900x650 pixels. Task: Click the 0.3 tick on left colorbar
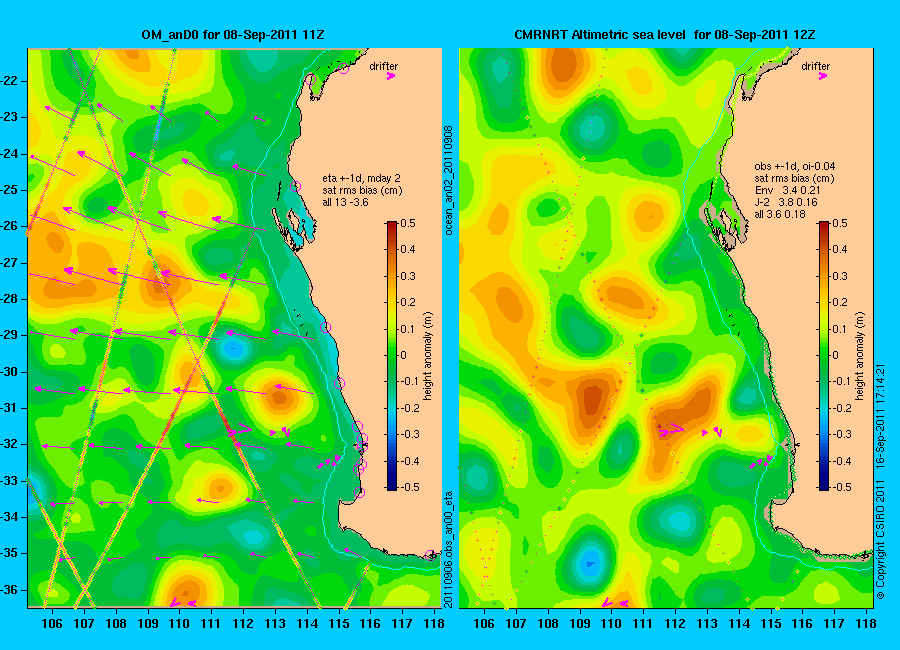[408, 276]
